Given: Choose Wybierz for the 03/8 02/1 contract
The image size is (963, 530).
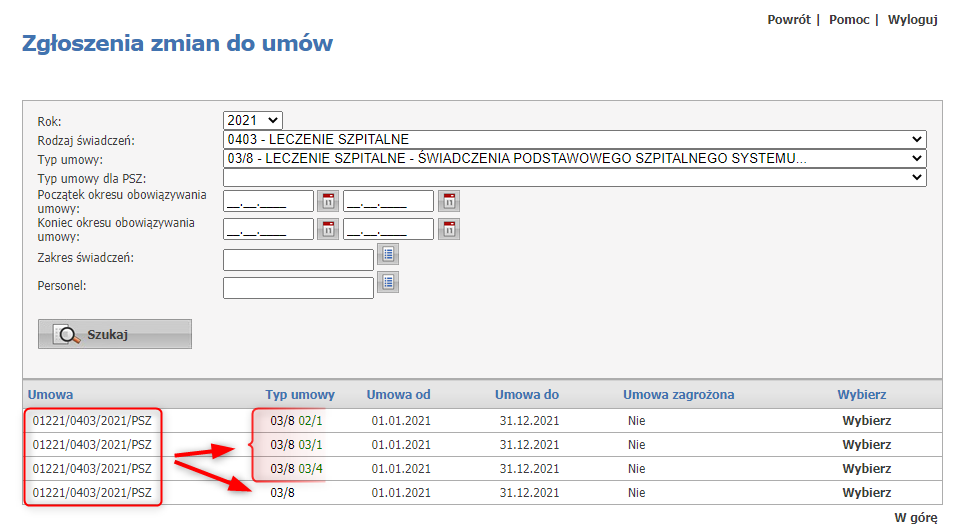Looking at the screenshot, I should click(866, 421).
